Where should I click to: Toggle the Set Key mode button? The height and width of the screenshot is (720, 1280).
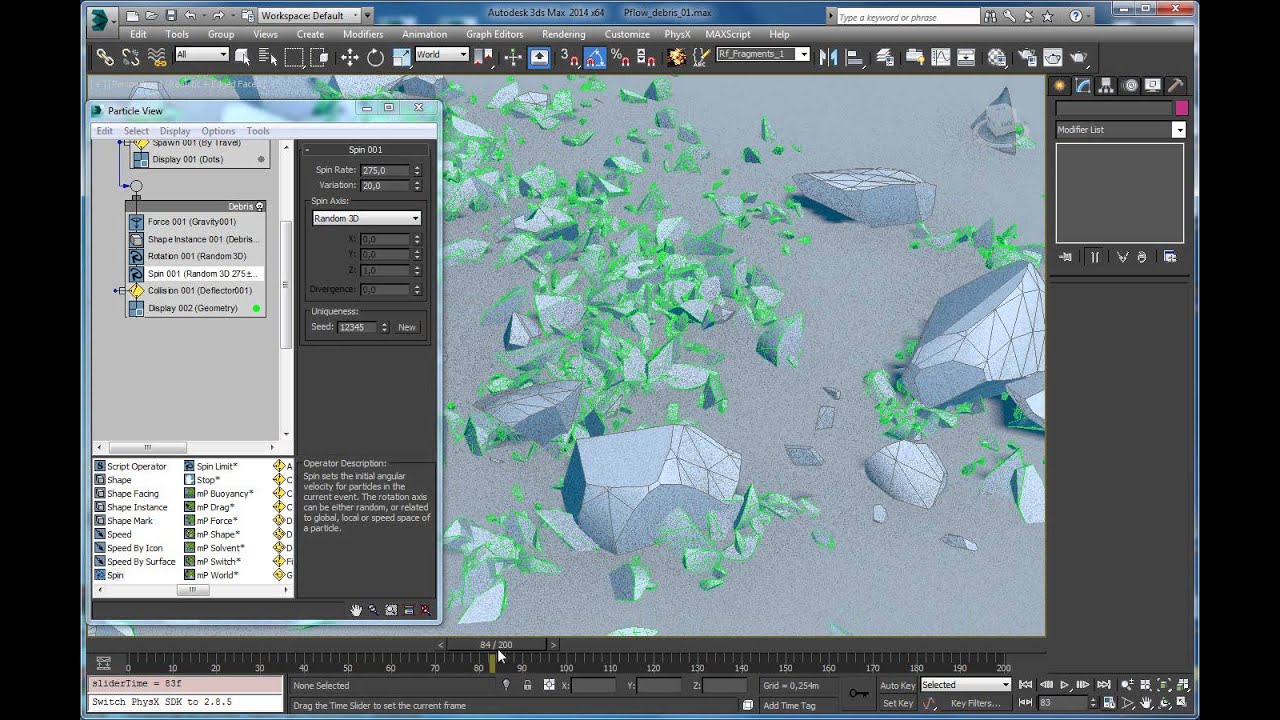[897, 703]
